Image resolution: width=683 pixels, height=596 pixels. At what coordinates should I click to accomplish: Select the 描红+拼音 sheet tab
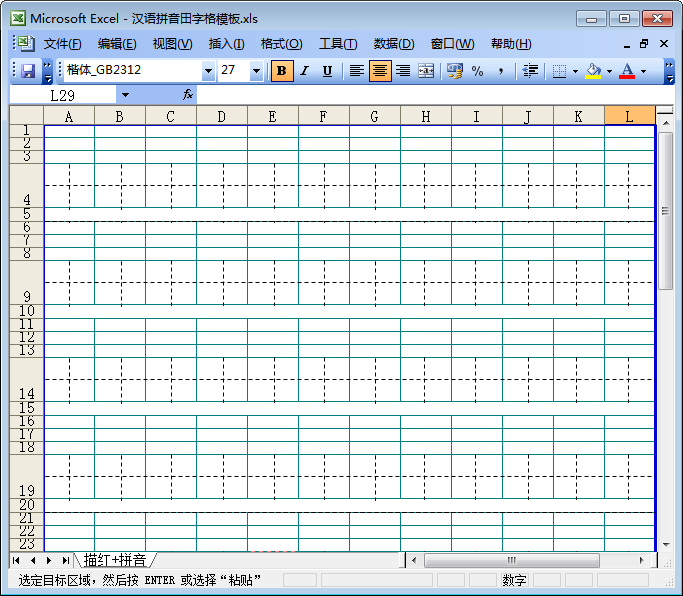[x=115, y=560]
